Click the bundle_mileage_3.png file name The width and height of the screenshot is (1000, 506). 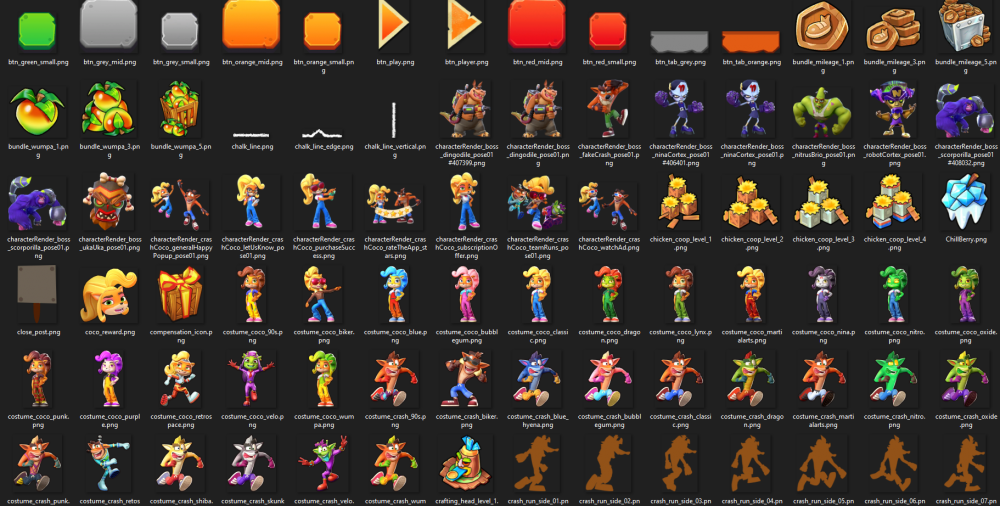893,67
